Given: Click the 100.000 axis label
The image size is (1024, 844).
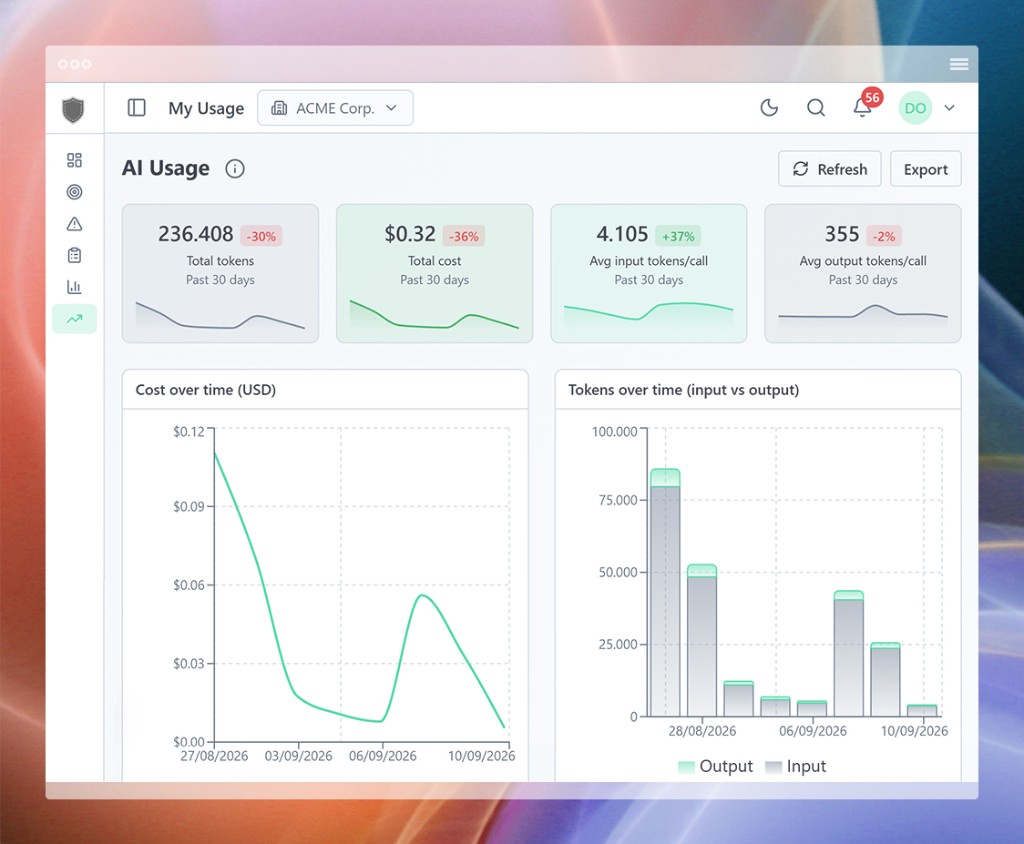Looking at the screenshot, I should click(615, 431).
